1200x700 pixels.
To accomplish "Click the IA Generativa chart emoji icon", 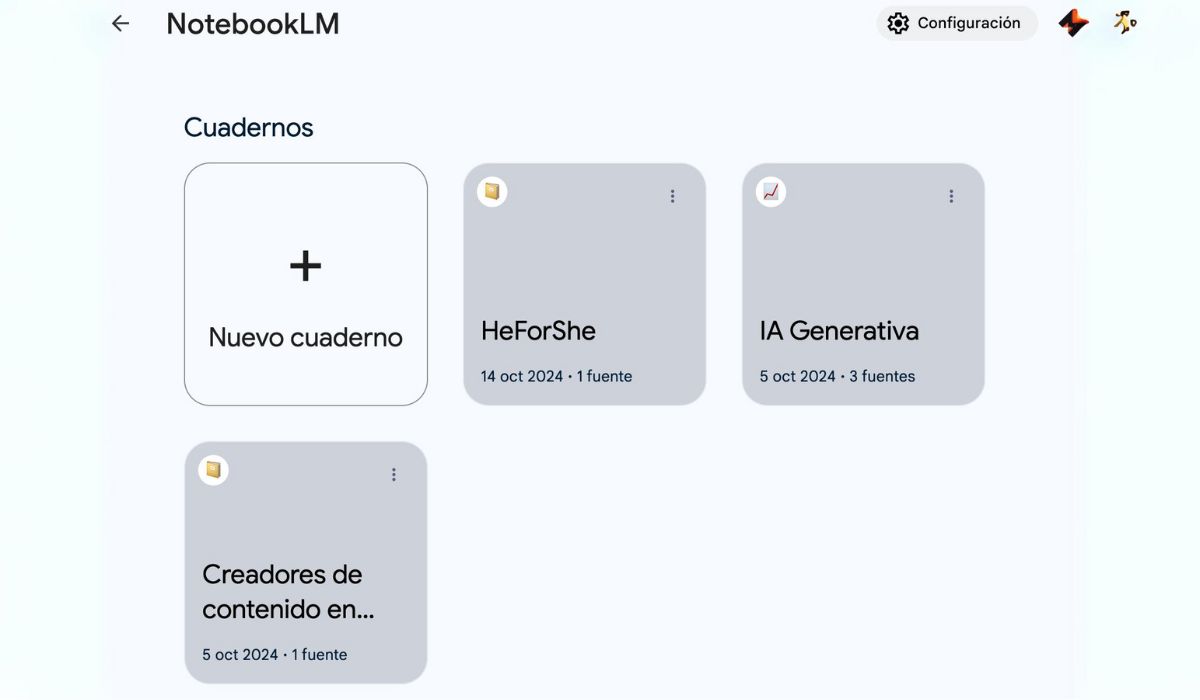I will pyautogui.click(x=771, y=191).
